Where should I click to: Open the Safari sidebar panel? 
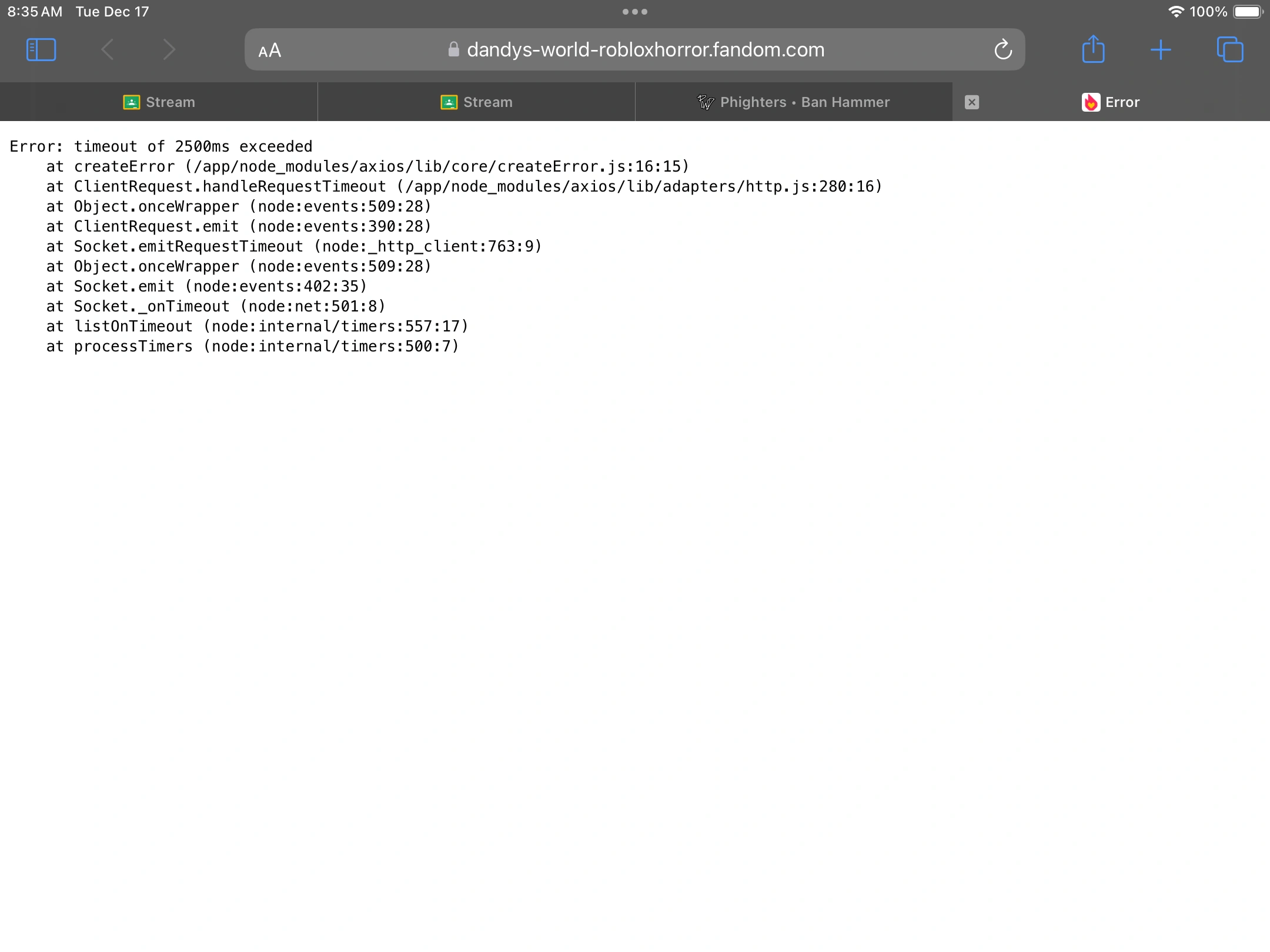41,50
